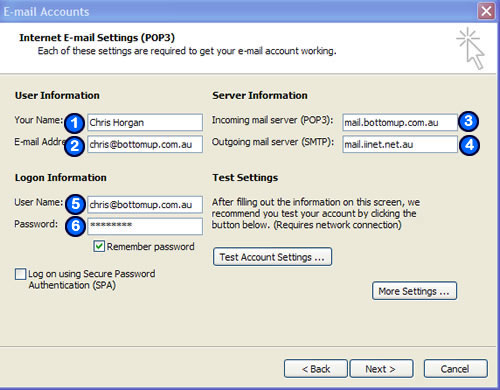Click the Test Account Settings button
This screenshot has width=500, height=390.
click(272, 257)
